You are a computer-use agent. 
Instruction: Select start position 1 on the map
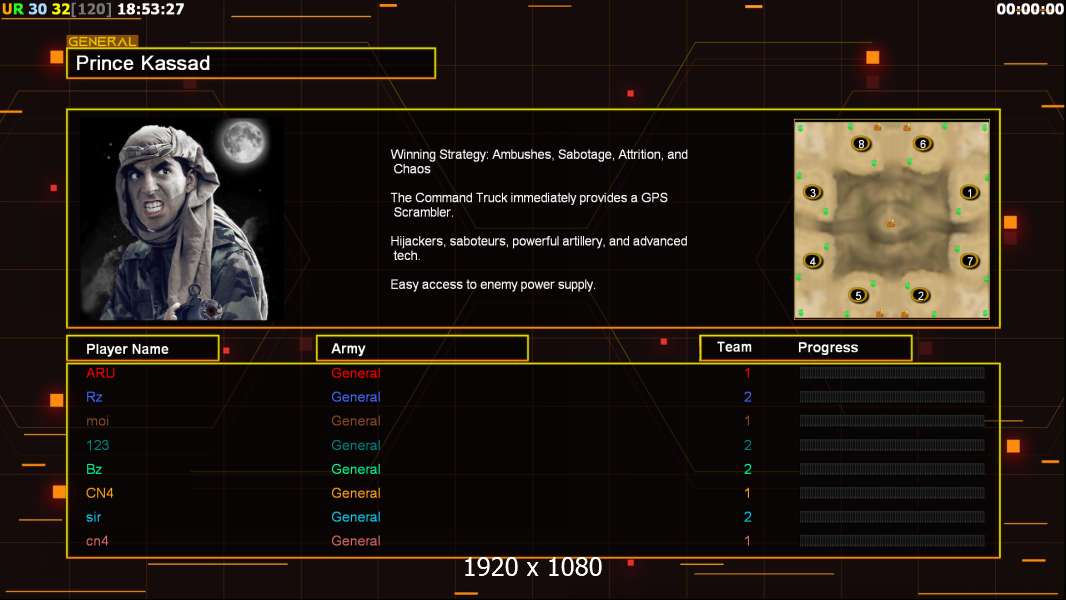[969, 193]
